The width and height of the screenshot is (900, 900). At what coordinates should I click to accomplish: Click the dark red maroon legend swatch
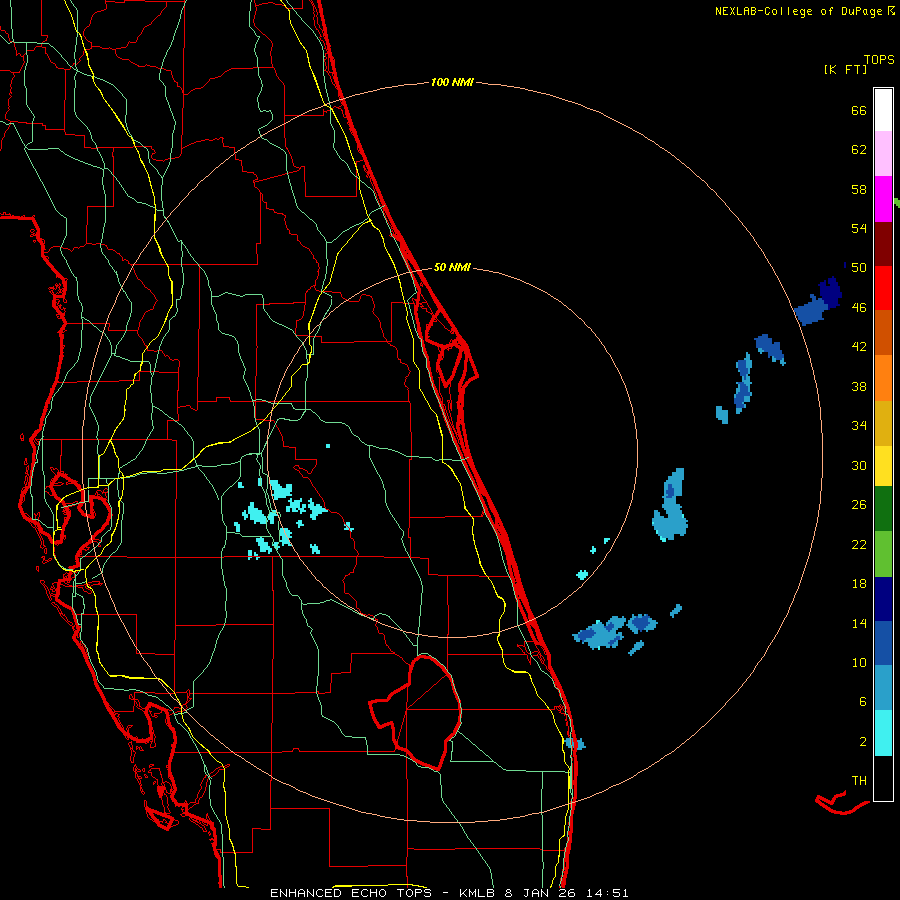883,243
